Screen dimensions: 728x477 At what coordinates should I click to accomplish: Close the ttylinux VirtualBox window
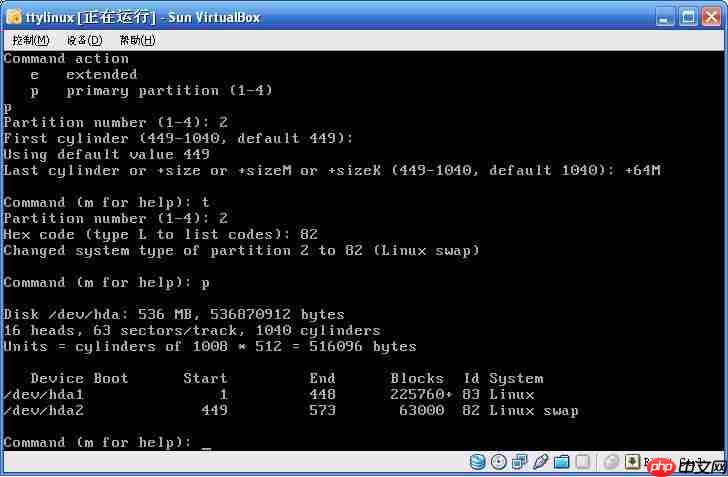(711, 18)
